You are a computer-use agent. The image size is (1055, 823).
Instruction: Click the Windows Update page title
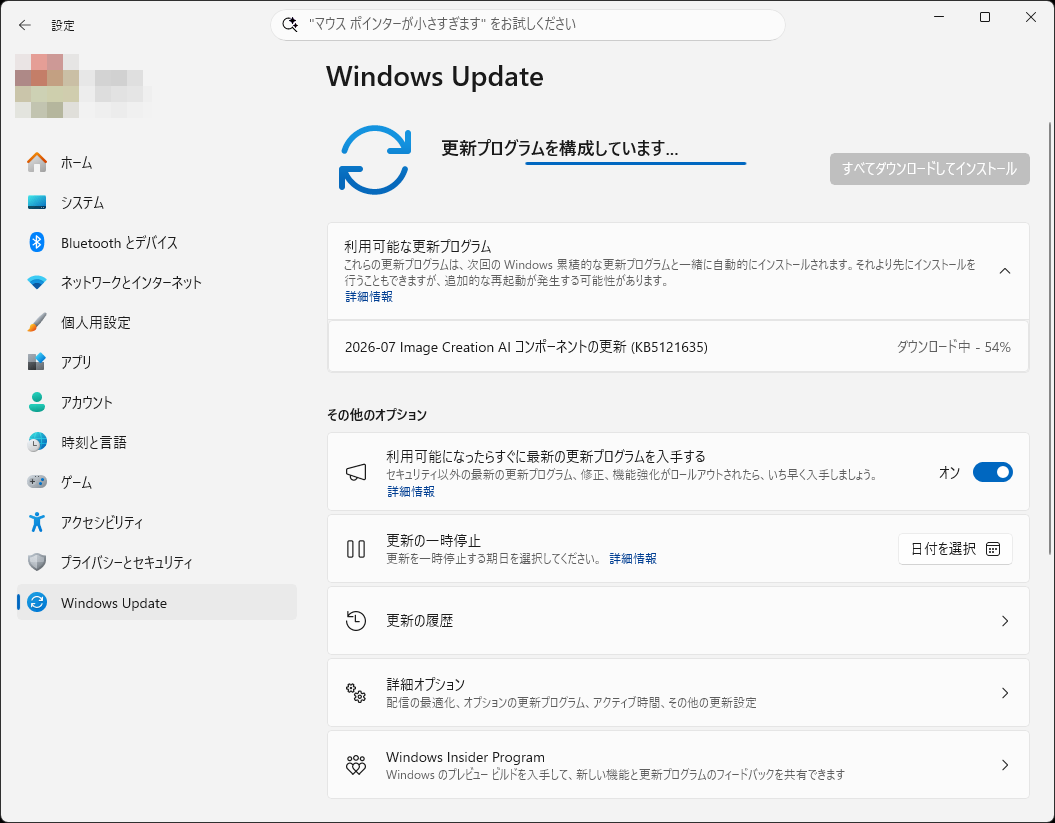[x=435, y=76]
